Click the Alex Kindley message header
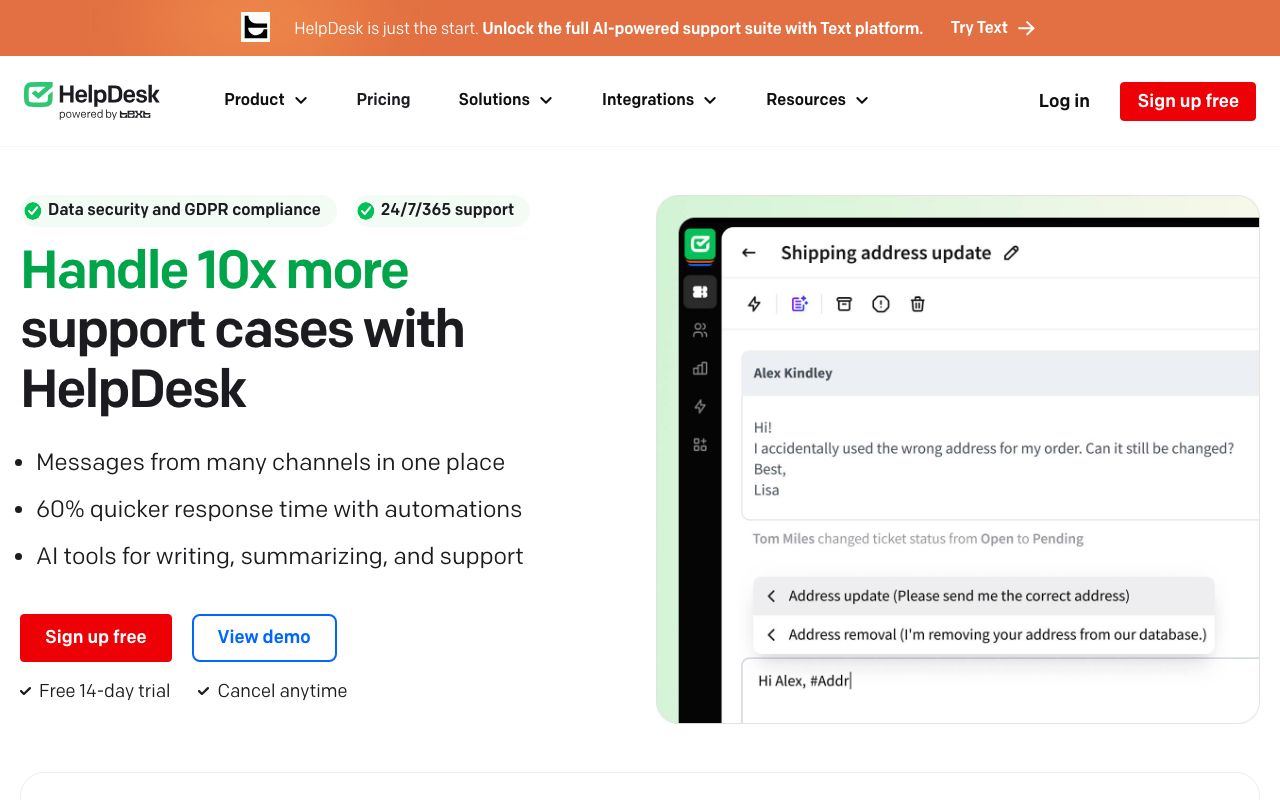 [1000, 373]
